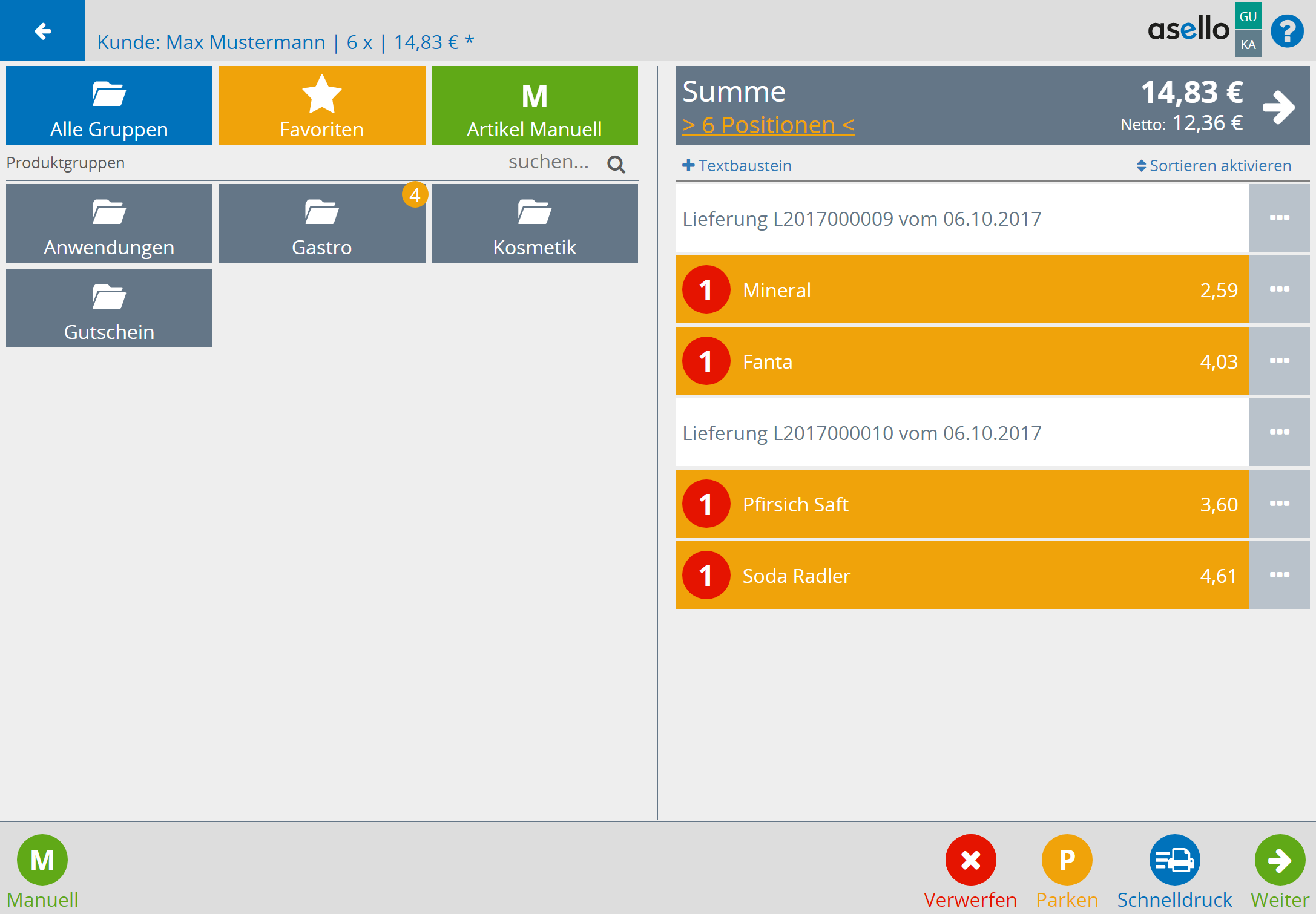The image size is (1316, 914).
Task: Switch to the Alle Gruppen tab
Action: point(109,105)
